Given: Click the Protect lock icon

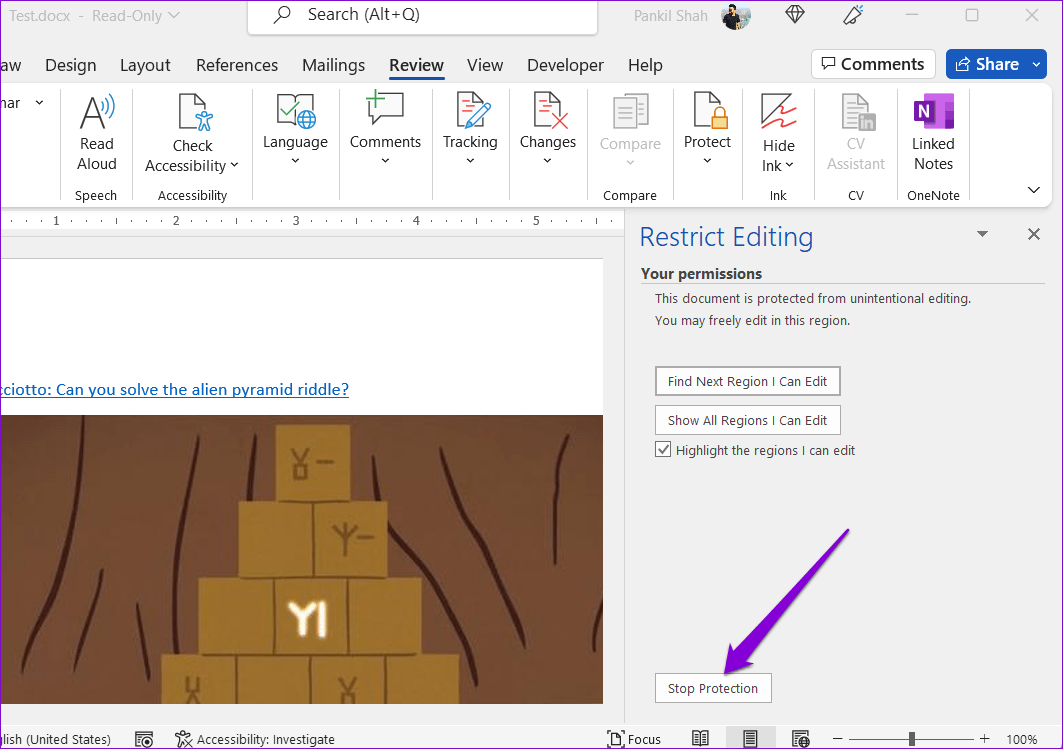Looking at the screenshot, I should click(707, 111).
